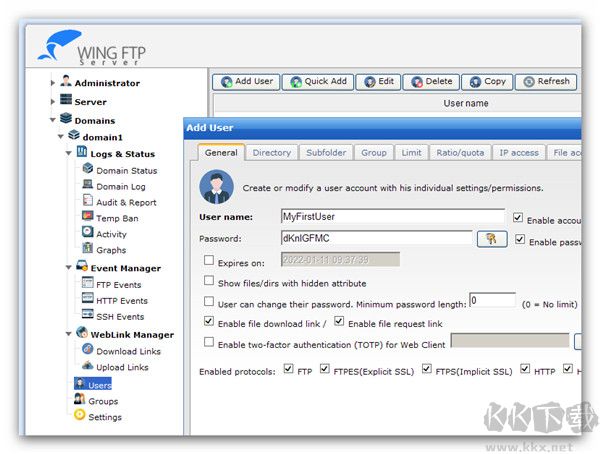The image size is (600, 454).
Task: Collapse the domain1 tree node arrow
Action: [x=60, y=136]
